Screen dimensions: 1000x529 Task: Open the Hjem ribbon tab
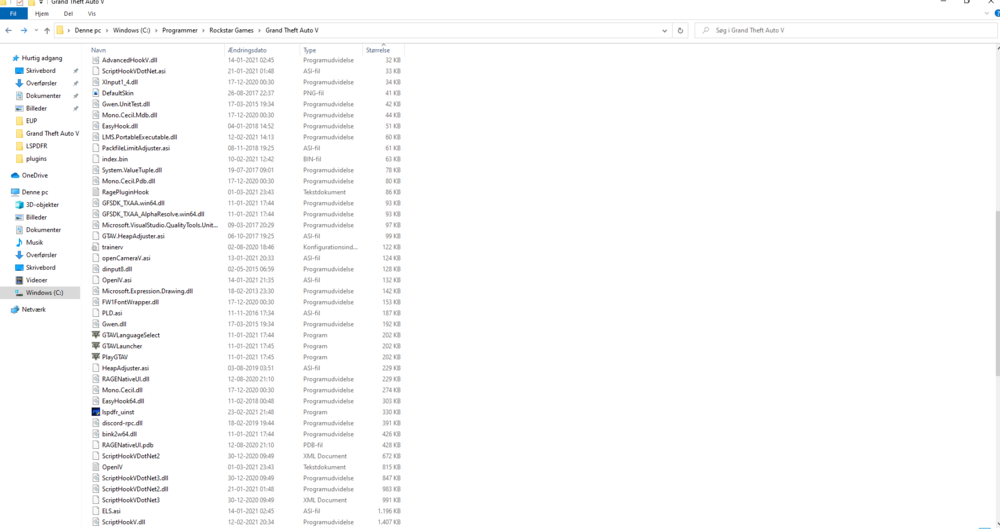click(x=41, y=13)
